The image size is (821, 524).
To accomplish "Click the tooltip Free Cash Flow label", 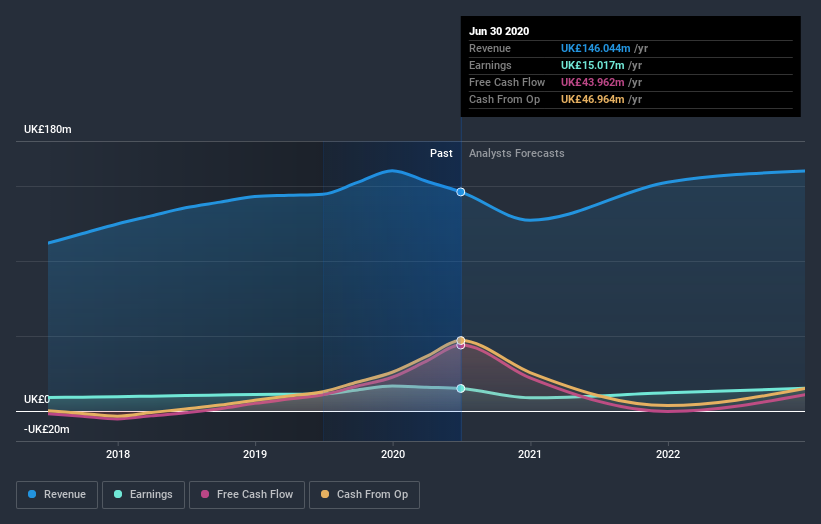I will 507,82.
